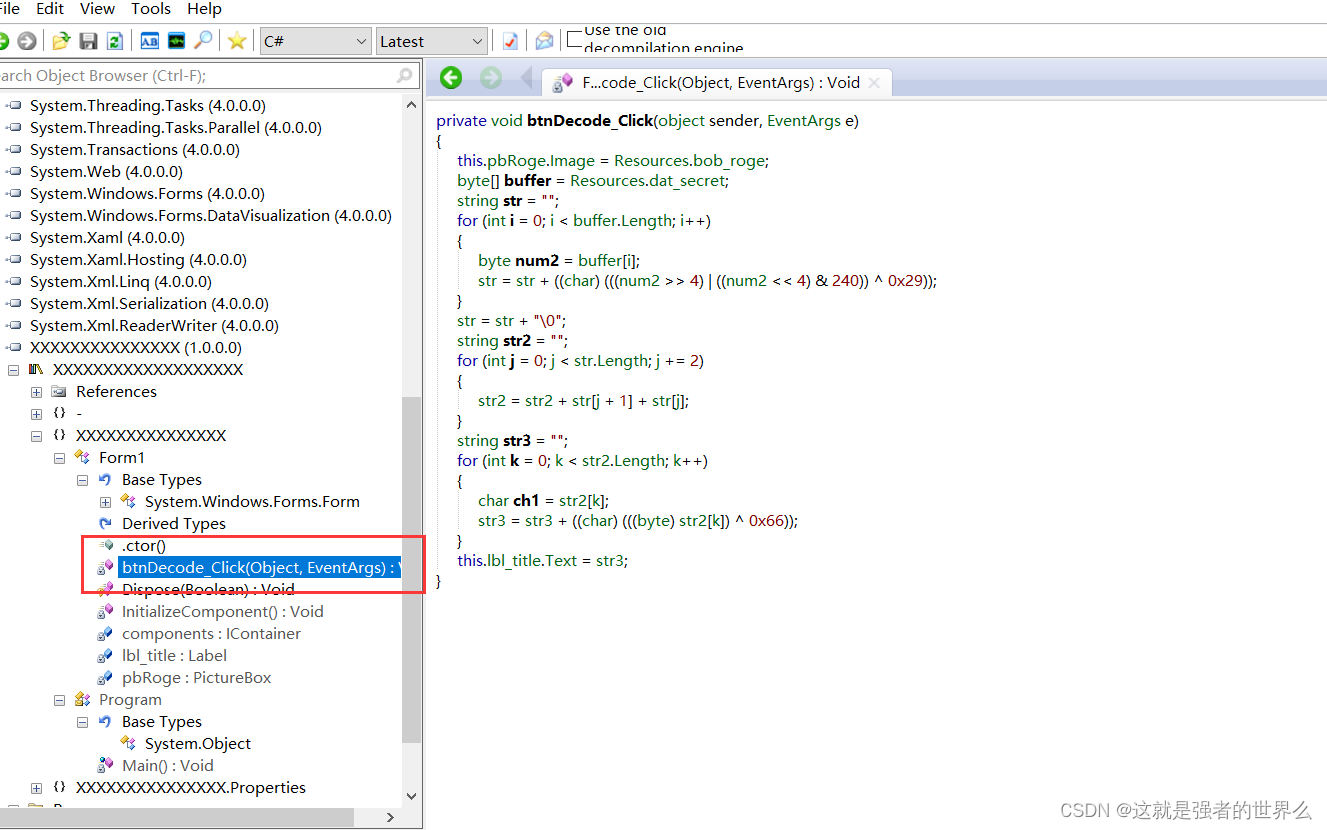Click the pbRoge link in the code
The image size is (1327, 830).
pos(516,161)
